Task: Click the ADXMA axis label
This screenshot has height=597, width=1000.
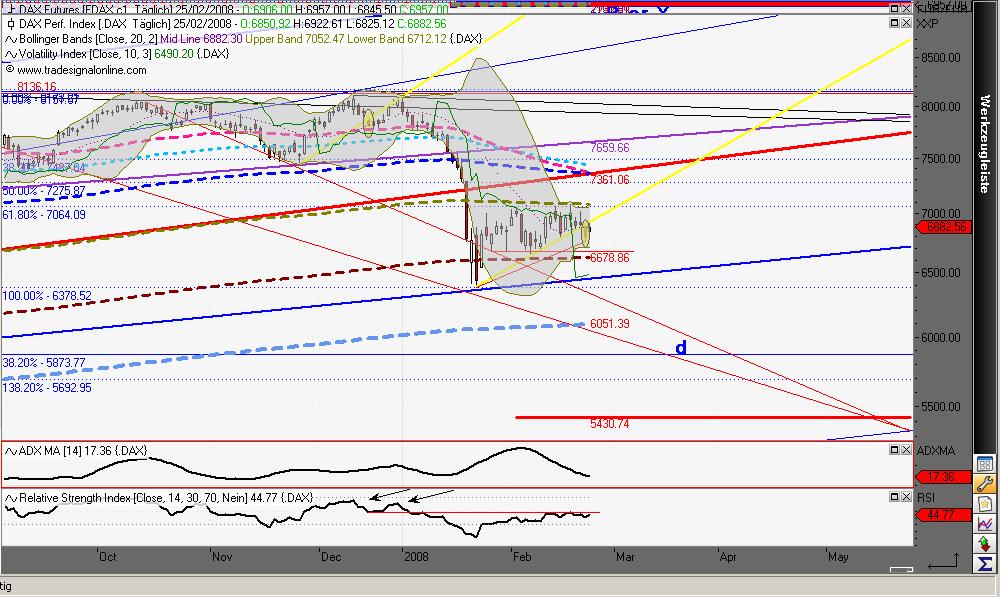Action: [936, 451]
